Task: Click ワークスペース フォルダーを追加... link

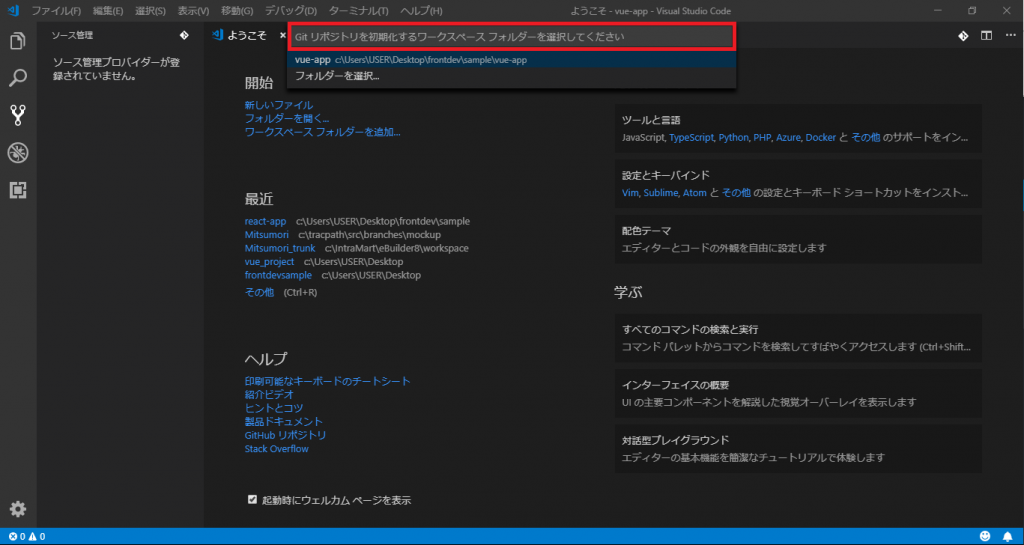Action: click(323, 132)
